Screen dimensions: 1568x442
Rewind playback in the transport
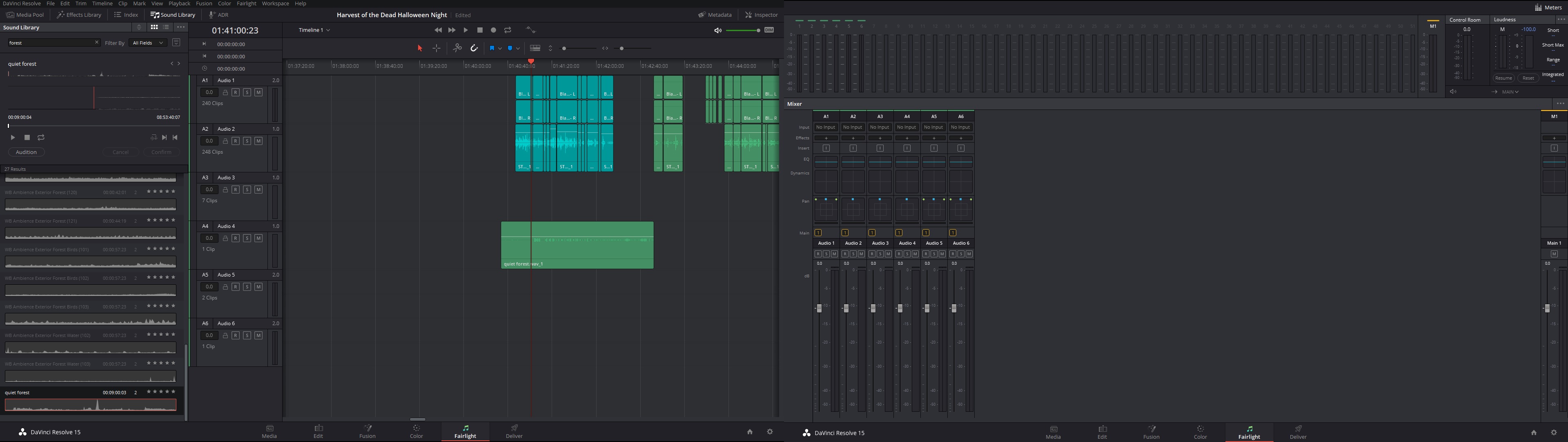(438, 30)
